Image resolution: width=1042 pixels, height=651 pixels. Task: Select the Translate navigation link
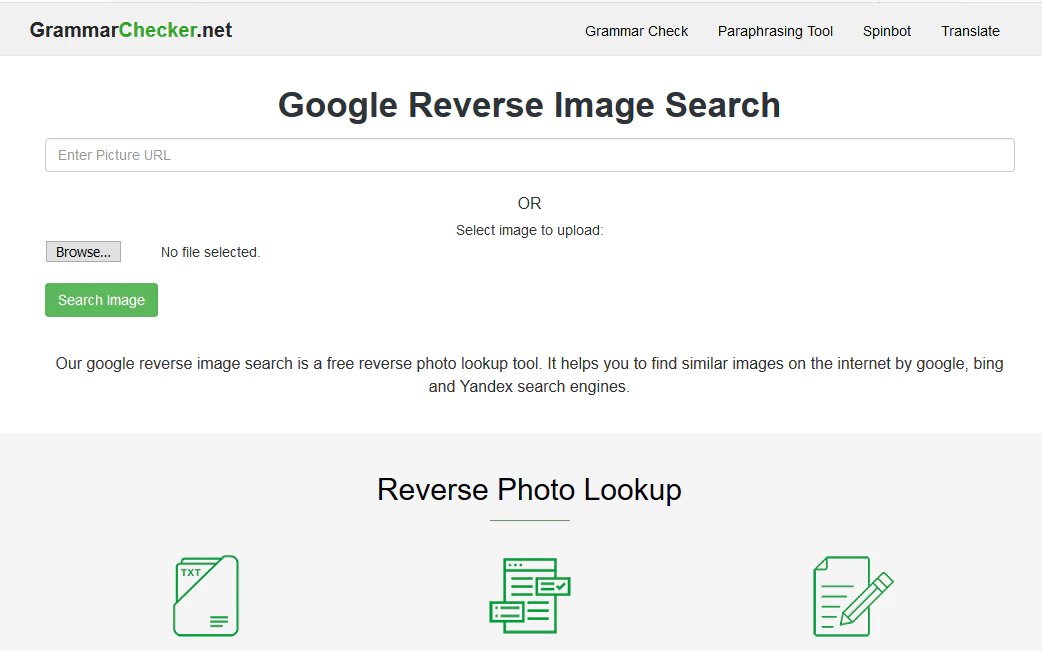[970, 31]
